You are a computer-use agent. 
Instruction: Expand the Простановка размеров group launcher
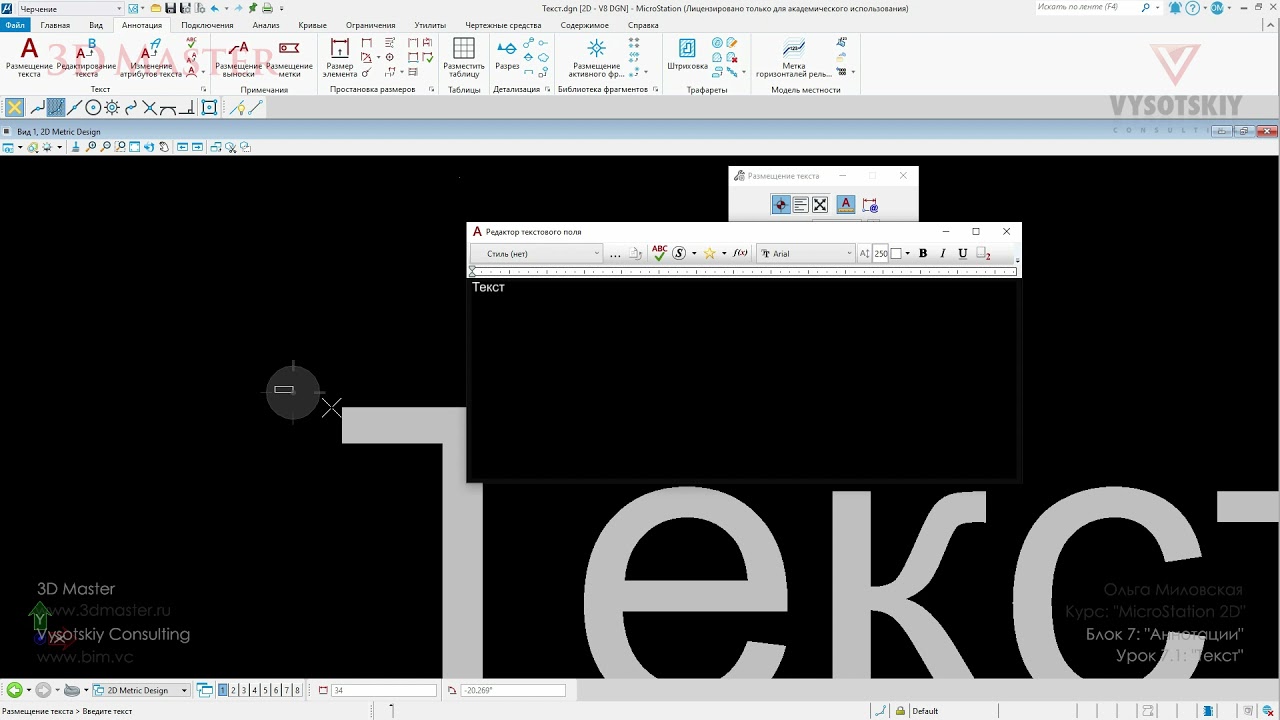[x=432, y=89]
